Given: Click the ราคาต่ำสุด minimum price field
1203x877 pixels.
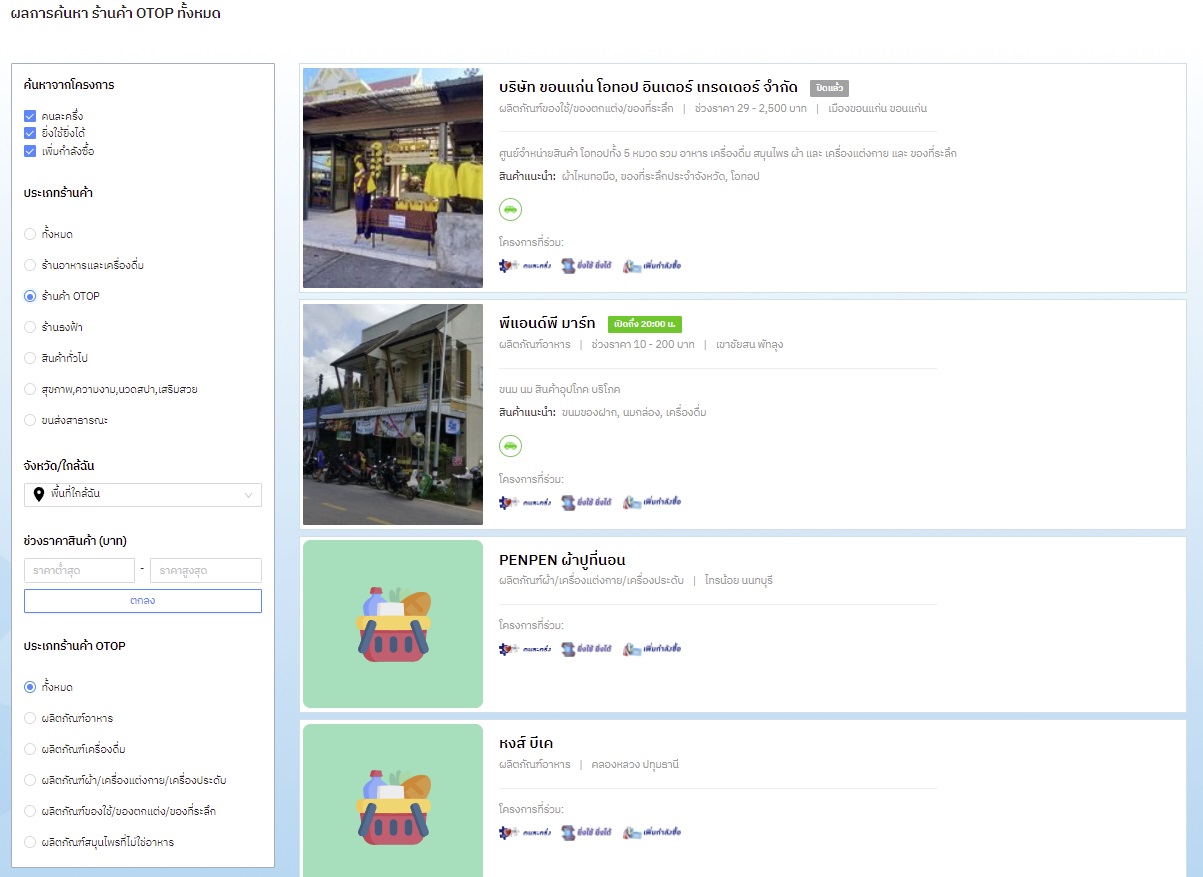Looking at the screenshot, I should tap(79, 570).
